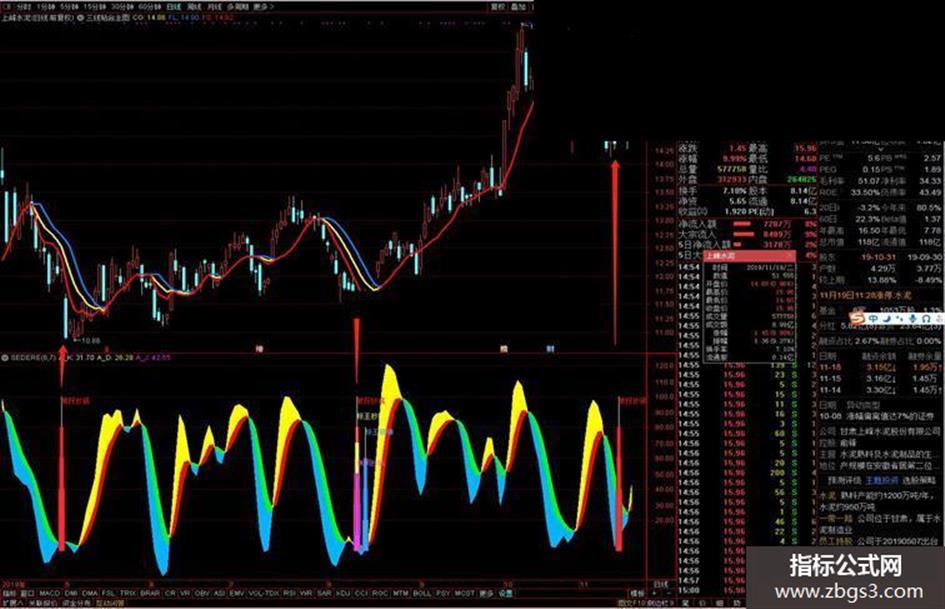Click the Sogou microphone voice input icon
This screenshot has height=609, width=945.
[912, 318]
